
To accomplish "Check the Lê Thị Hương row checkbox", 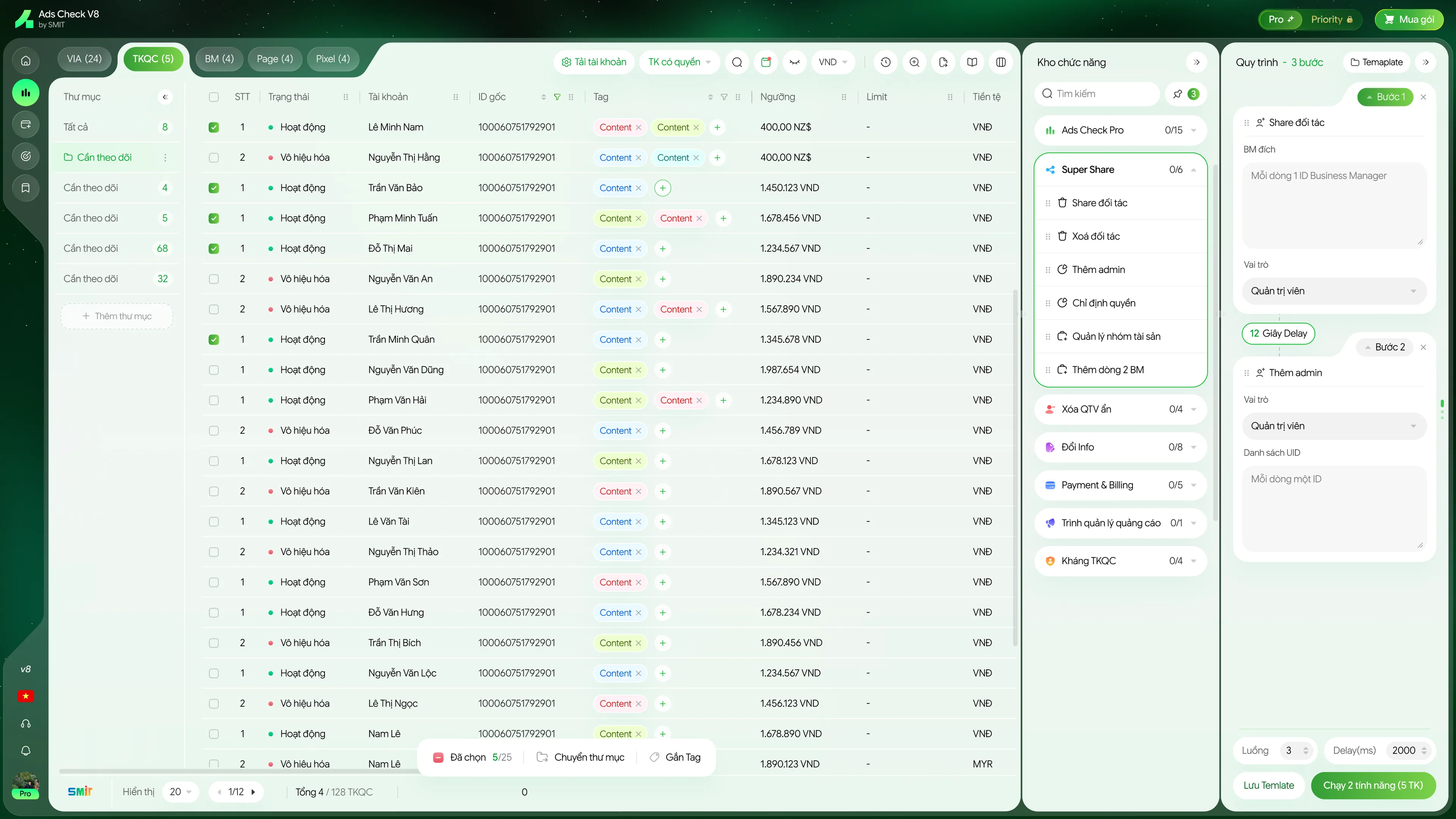I will pos(213,309).
